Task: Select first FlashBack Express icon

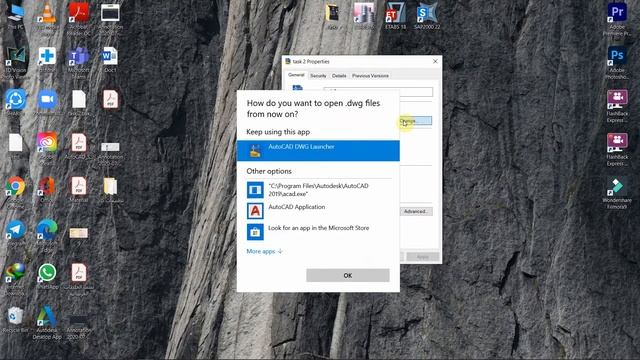Action: (617, 106)
